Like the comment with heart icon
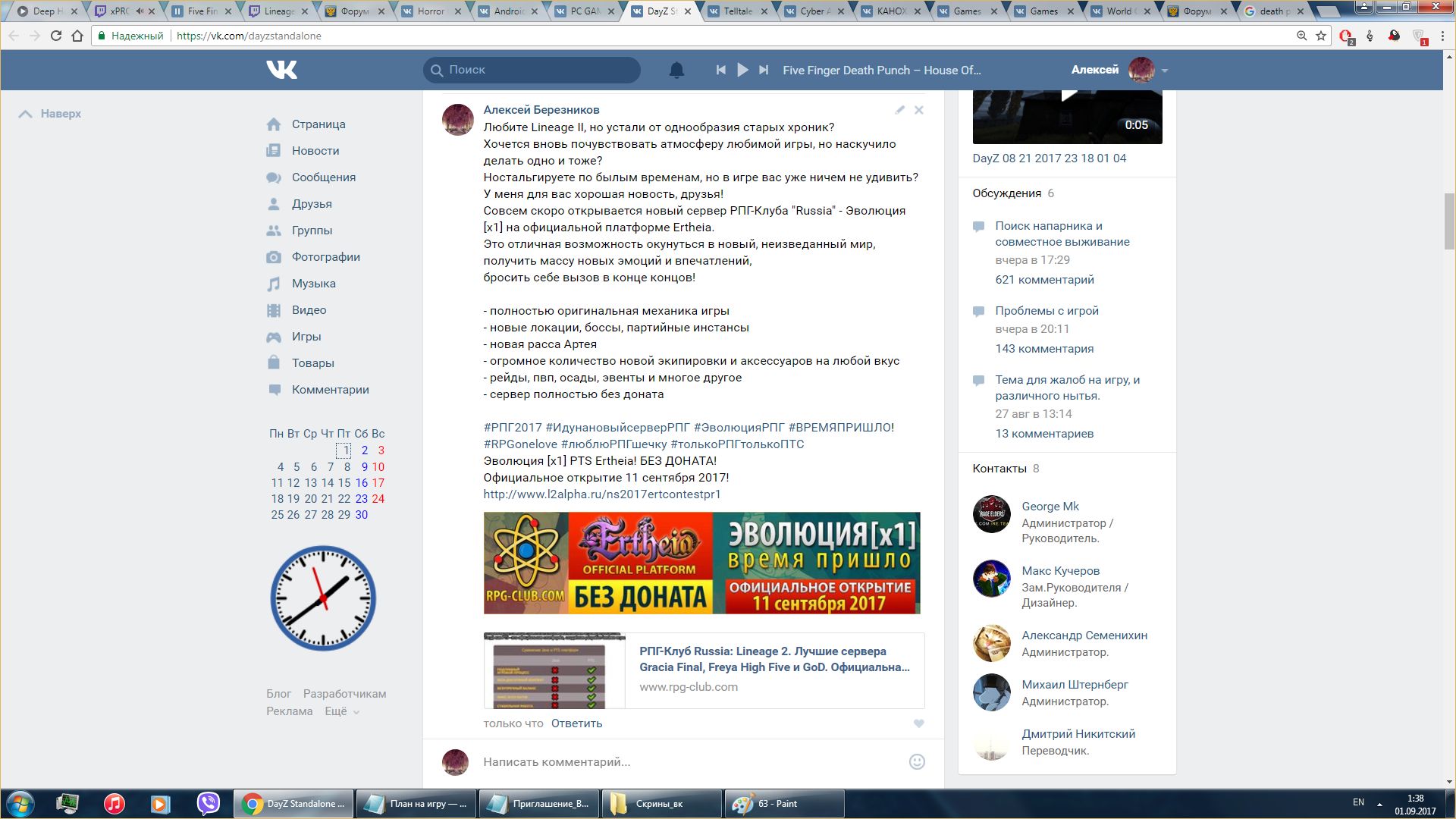Screen dimensions: 1456x819 [x=918, y=723]
